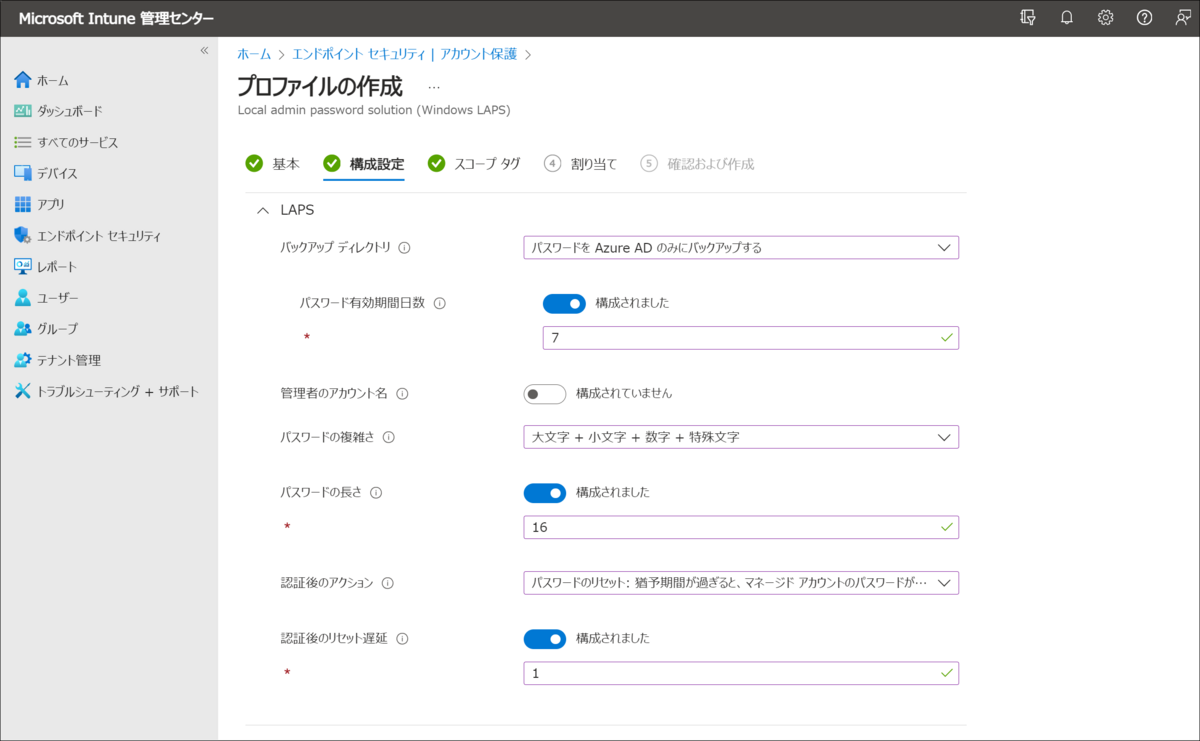Click the アプリ grid icon

pyautogui.click(x=23, y=204)
